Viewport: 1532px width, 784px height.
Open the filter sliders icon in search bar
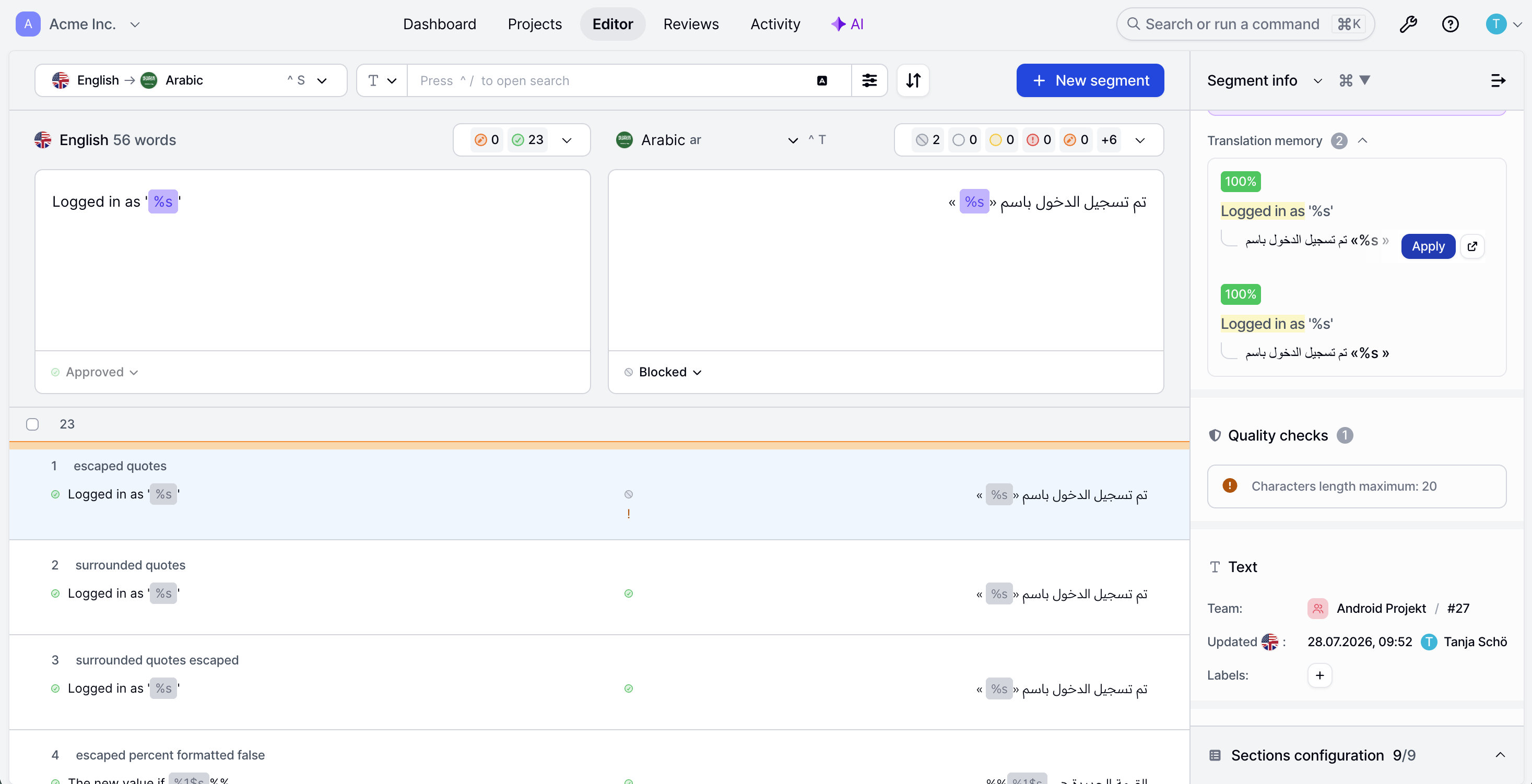tap(869, 80)
